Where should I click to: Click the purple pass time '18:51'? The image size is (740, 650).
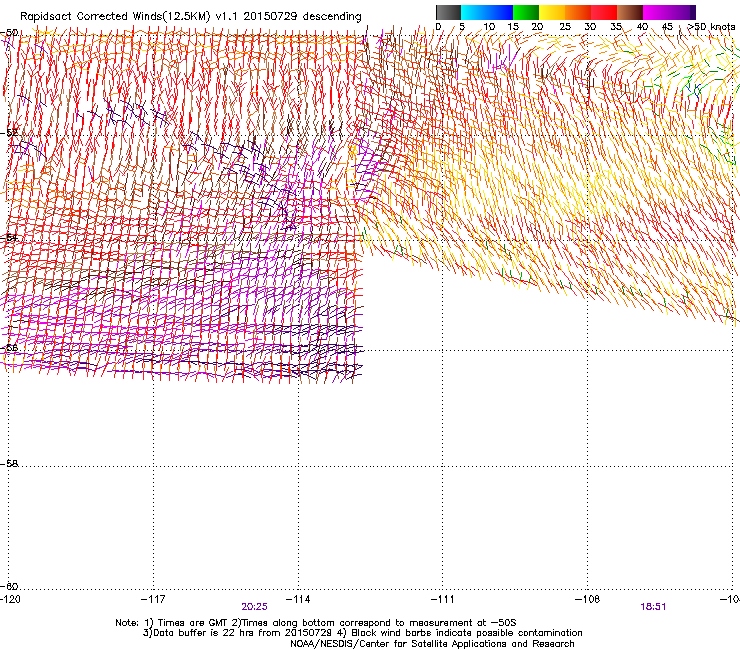tap(653, 607)
